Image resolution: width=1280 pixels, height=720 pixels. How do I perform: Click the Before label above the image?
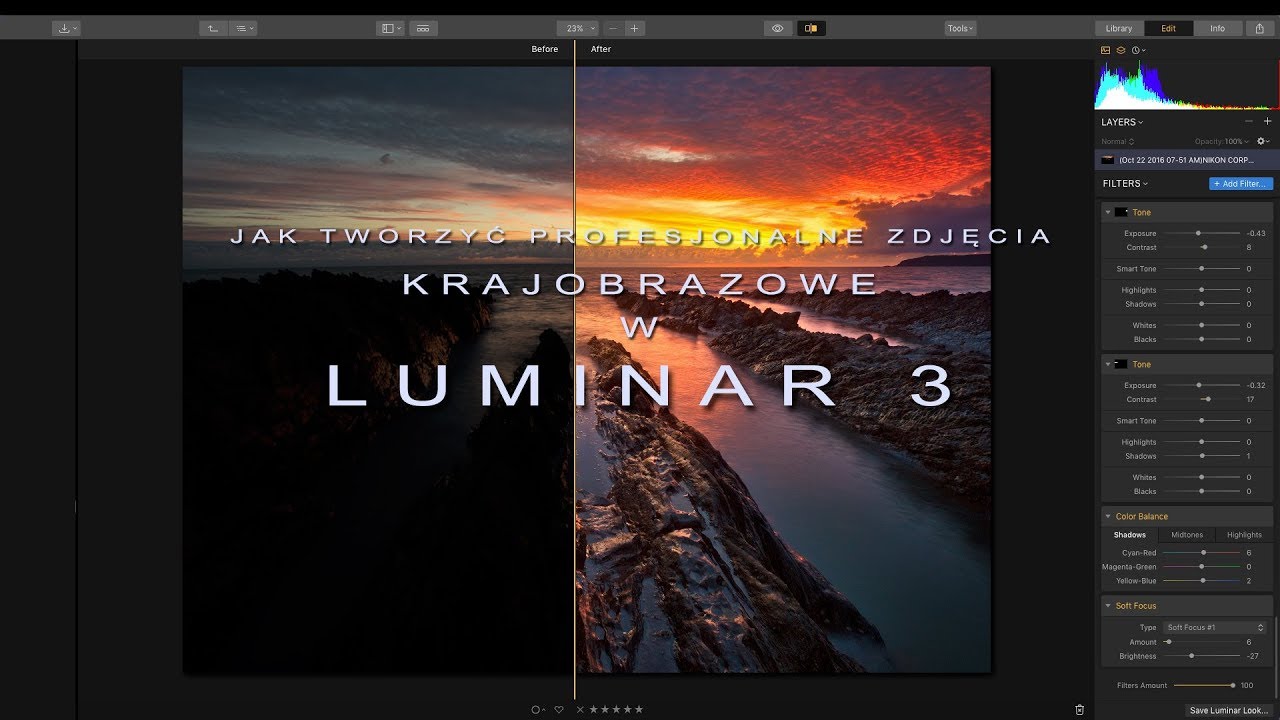[545, 49]
